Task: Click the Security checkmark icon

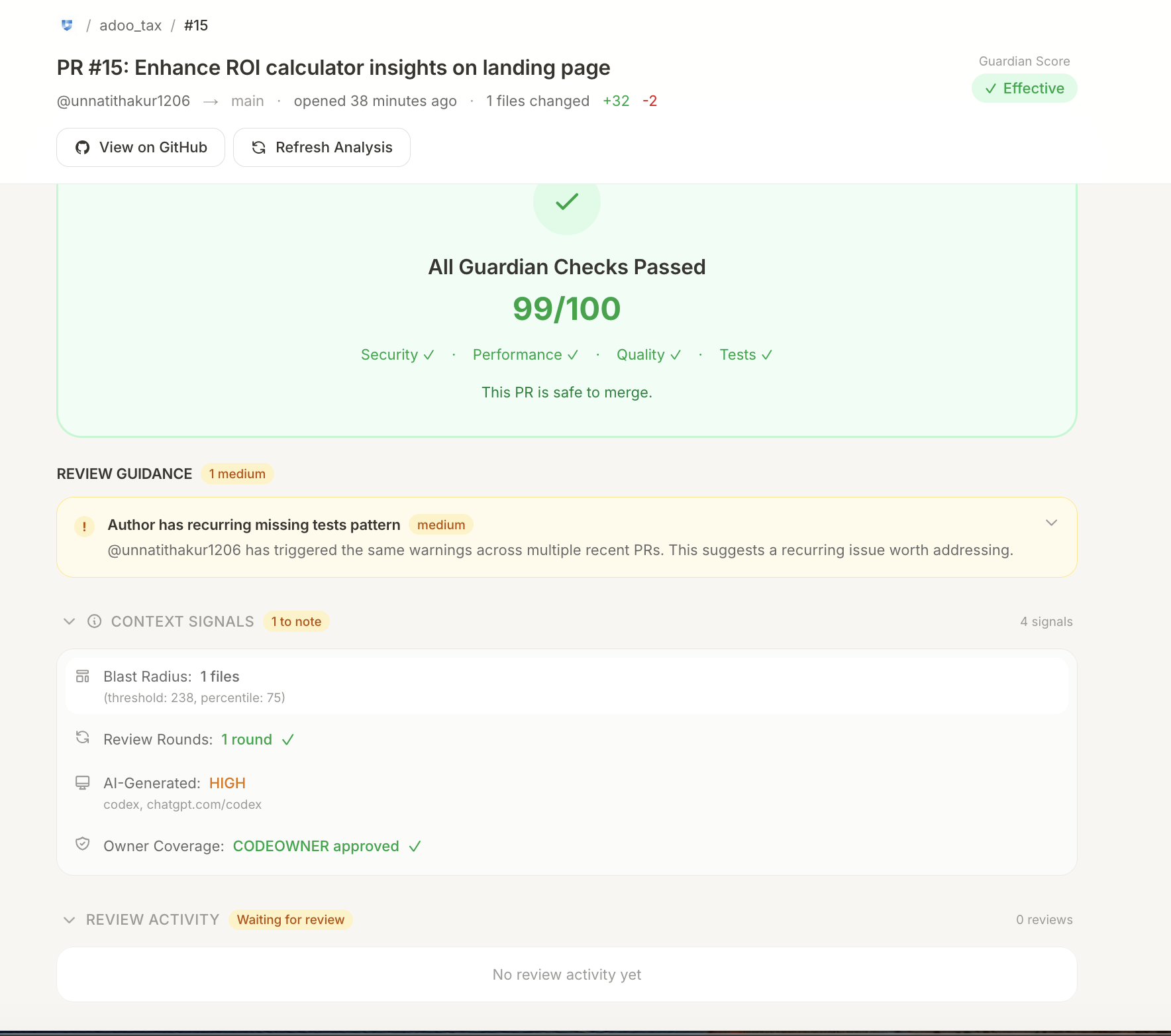Action: [x=429, y=354]
